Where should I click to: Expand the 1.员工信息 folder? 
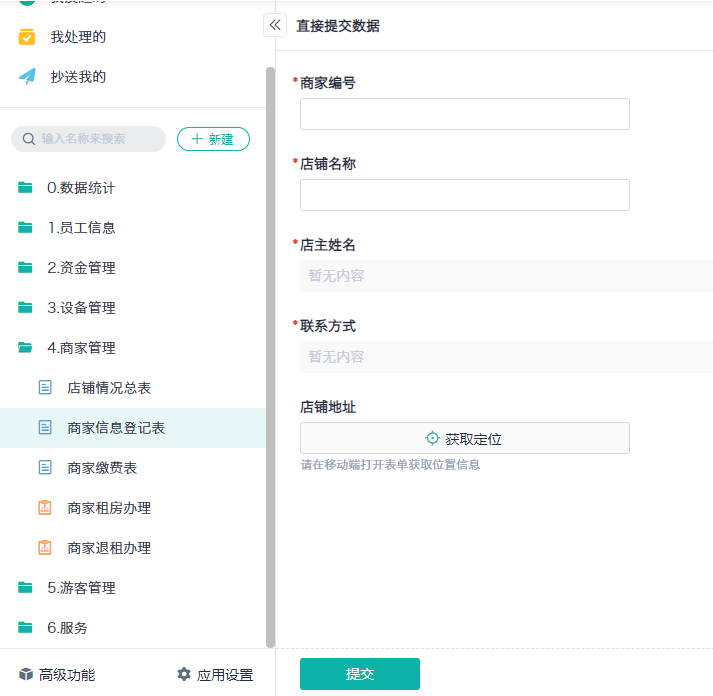(x=80, y=228)
